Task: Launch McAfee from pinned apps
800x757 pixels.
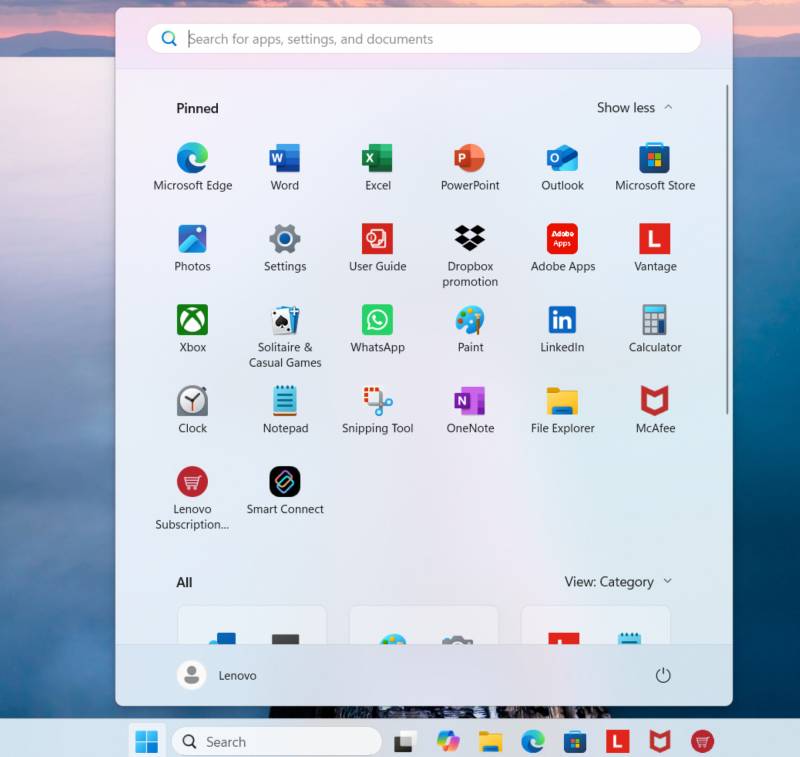Action: (x=655, y=410)
